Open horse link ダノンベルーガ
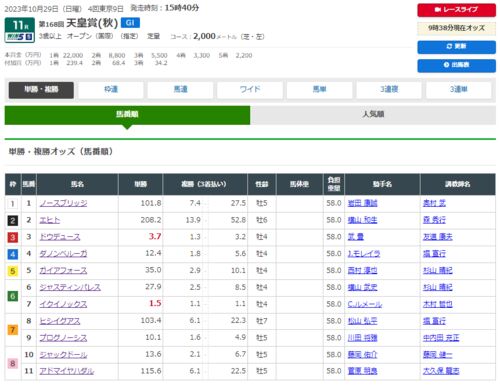 pos(63,254)
